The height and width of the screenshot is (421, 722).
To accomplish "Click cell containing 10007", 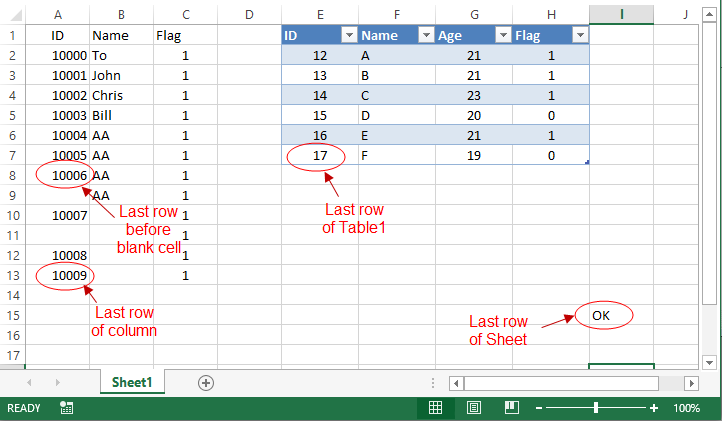I will [x=58, y=215].
